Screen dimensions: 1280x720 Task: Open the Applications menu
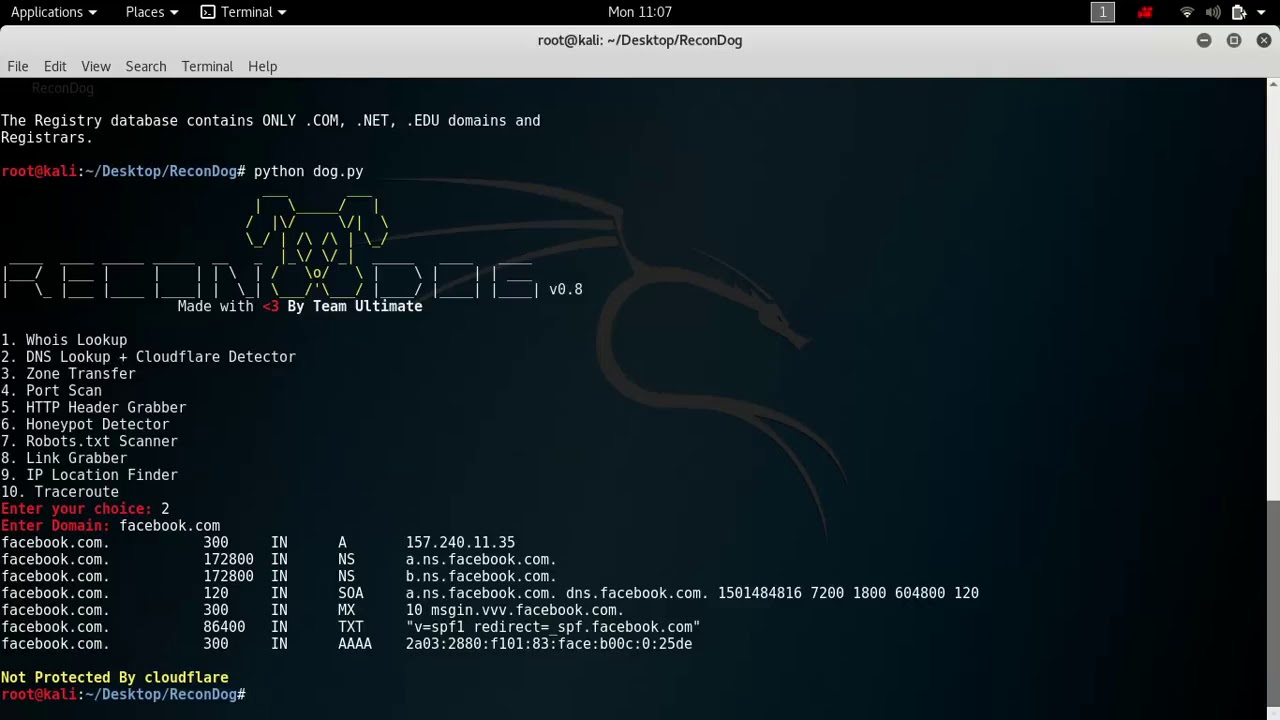[53, 12]
